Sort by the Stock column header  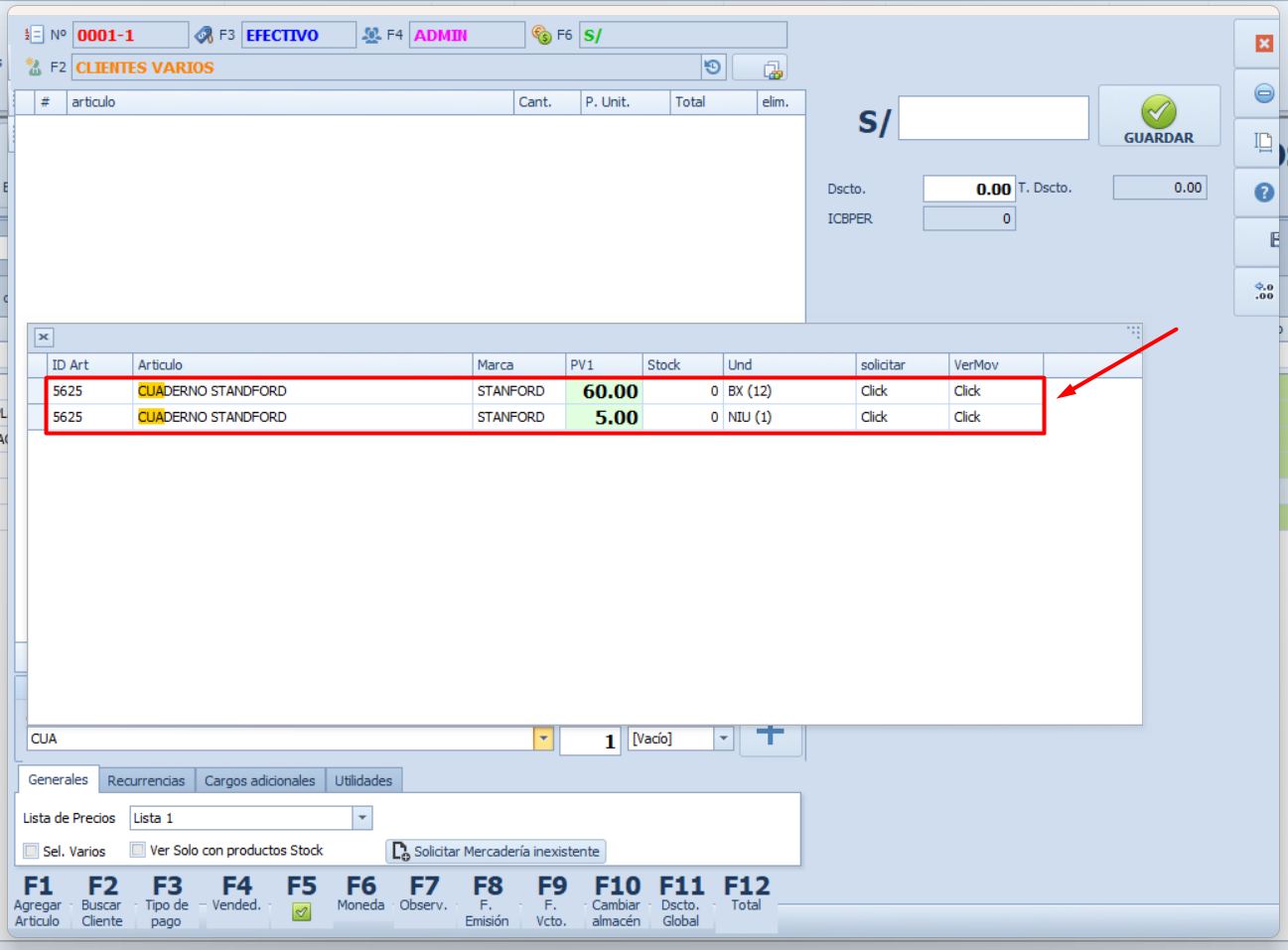click(682, 365)
